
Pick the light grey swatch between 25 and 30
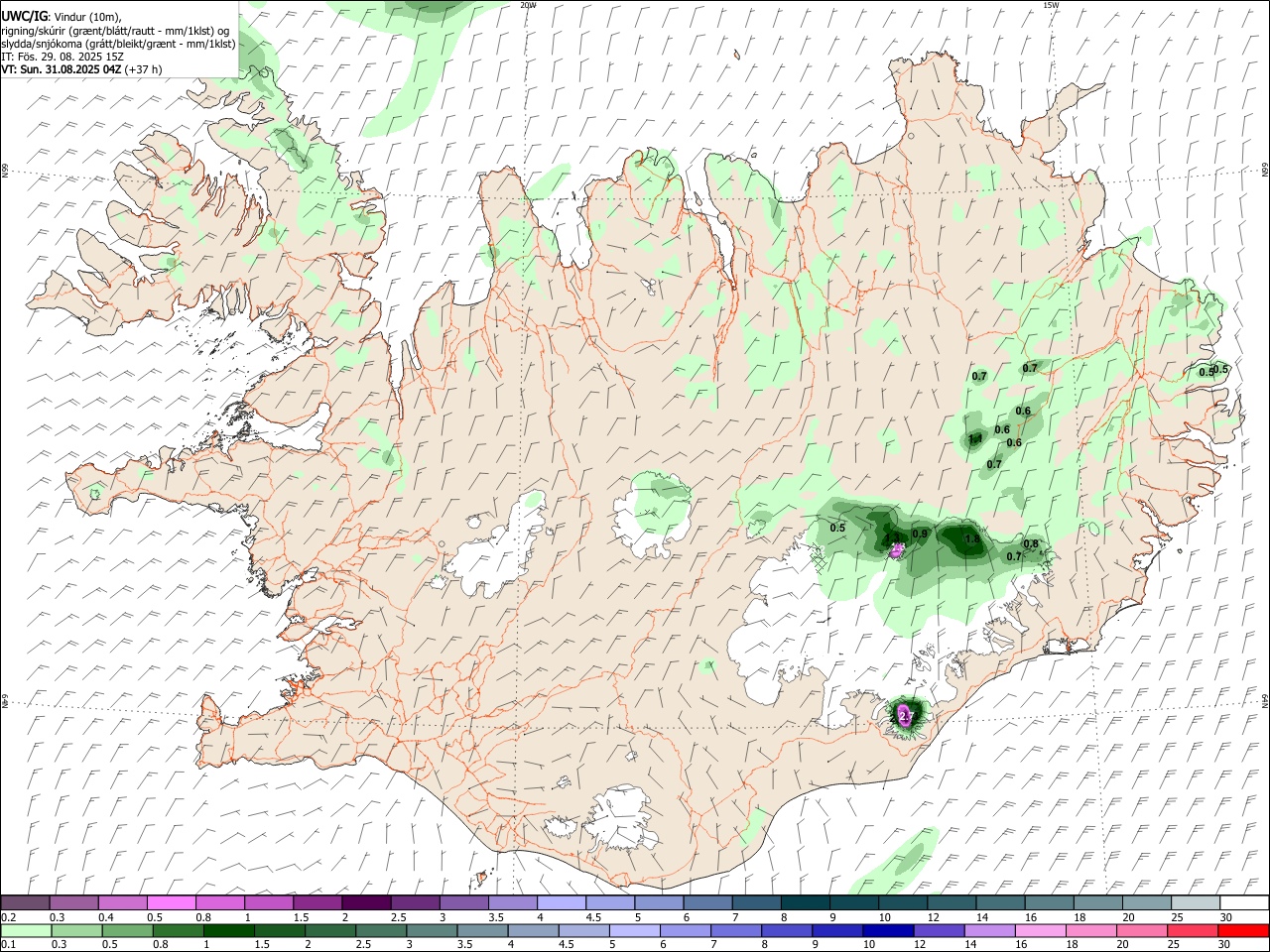click(x=1195, y=902)
